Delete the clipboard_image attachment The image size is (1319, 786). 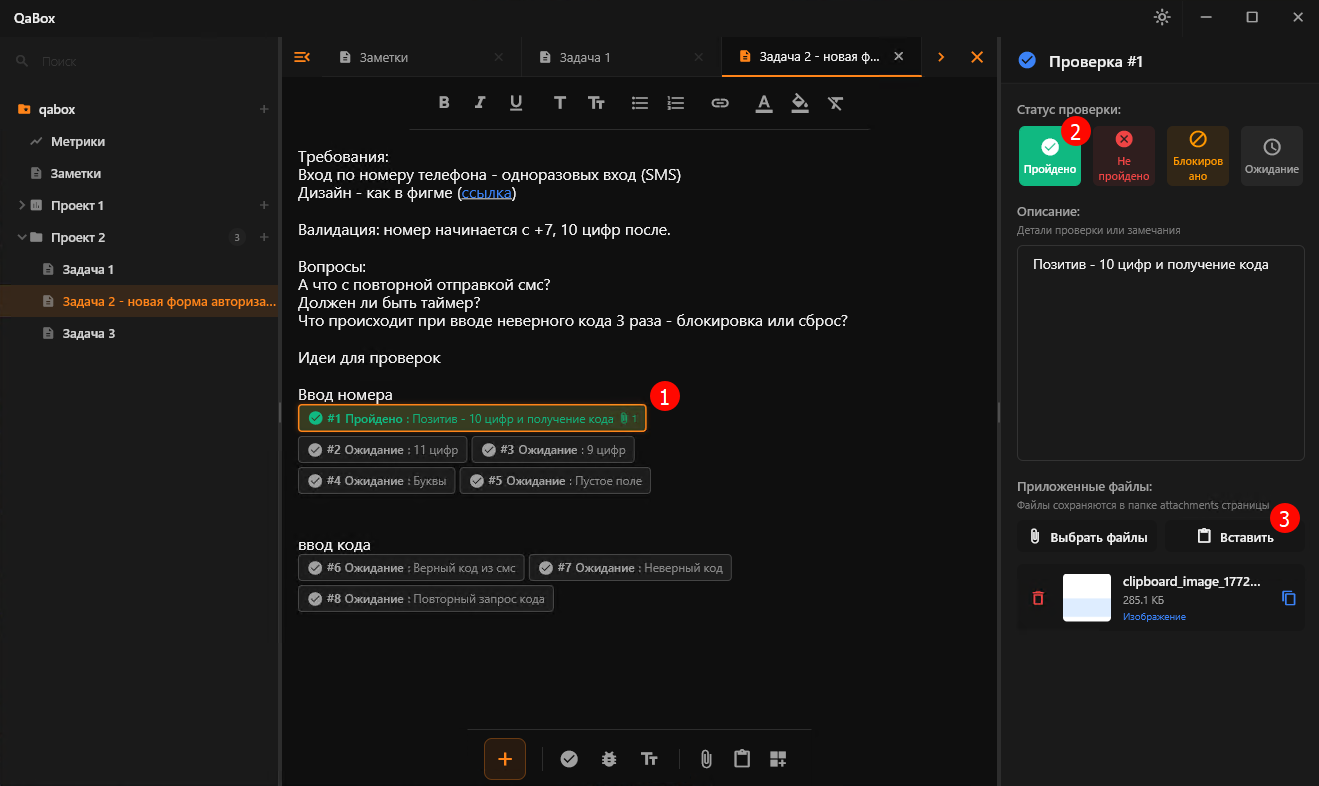1038,598
